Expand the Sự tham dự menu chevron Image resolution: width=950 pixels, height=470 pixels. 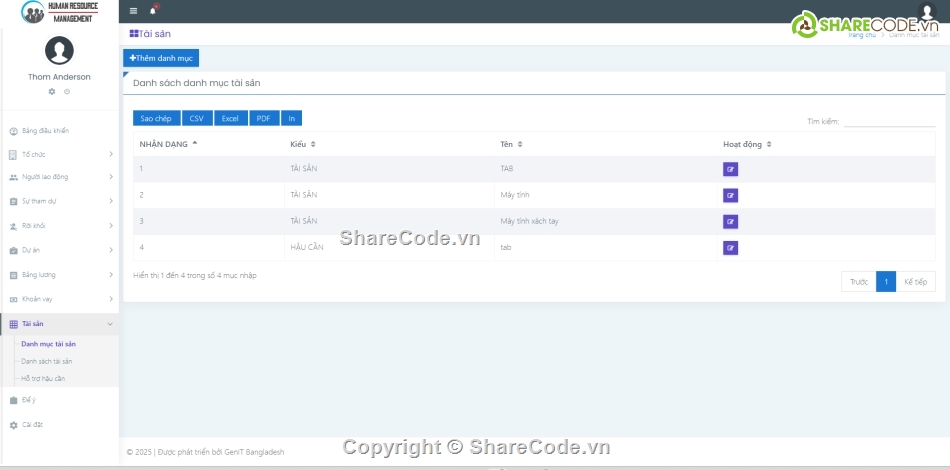pos(111,201)
